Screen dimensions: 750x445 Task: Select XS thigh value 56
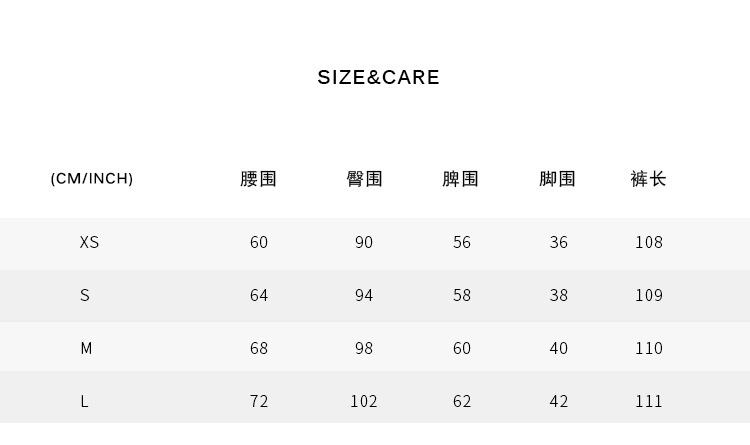[x=461, y=242]
